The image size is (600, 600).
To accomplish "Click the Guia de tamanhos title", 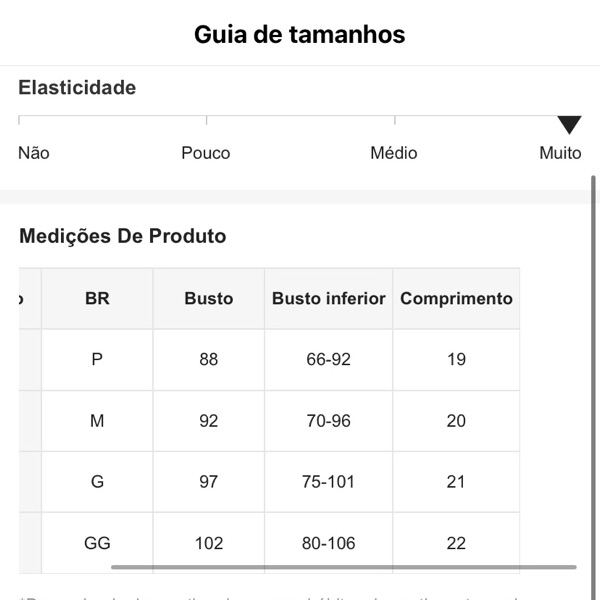I will click(299, 34).
